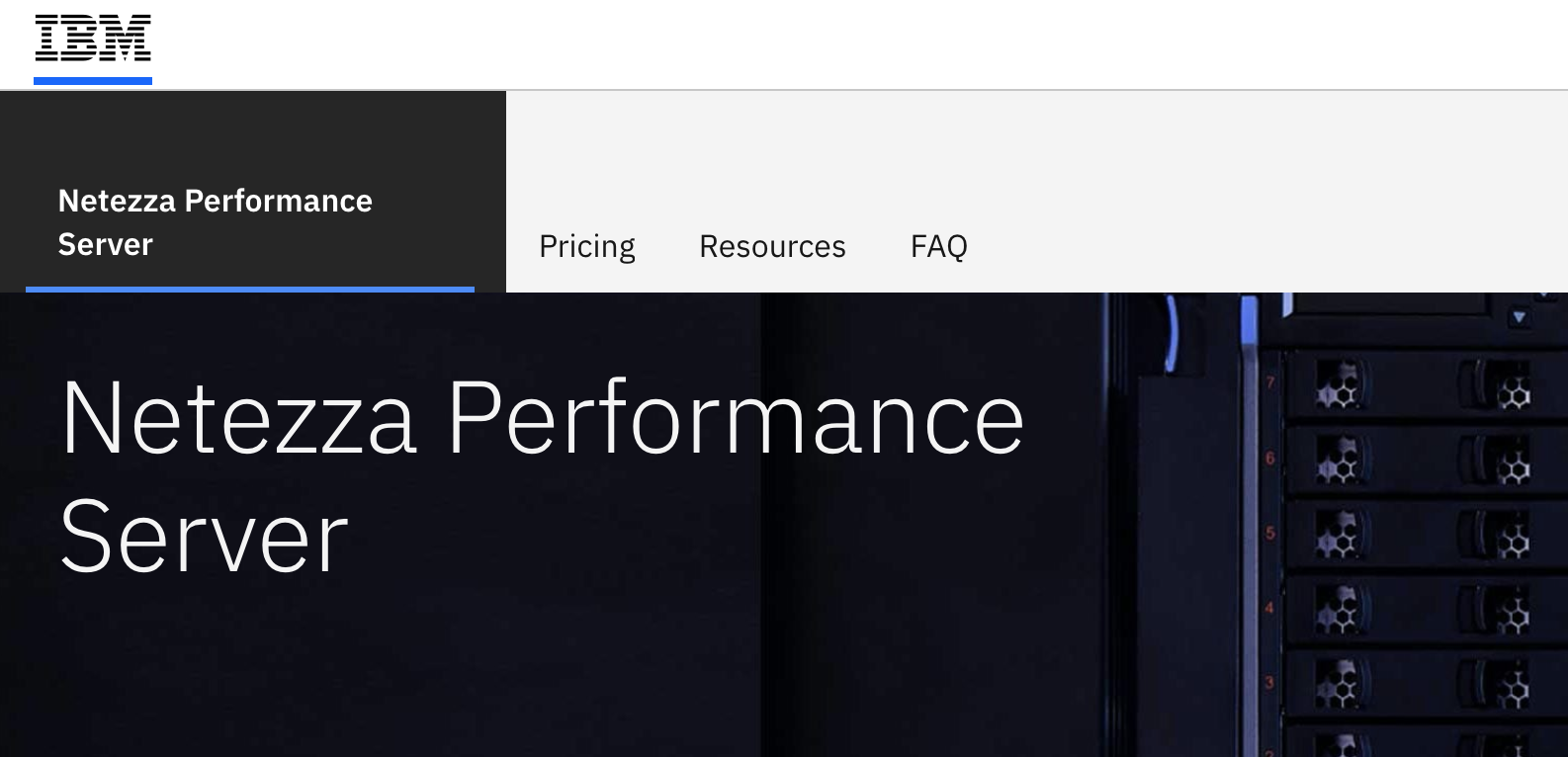Click the blue underline beneath the IBM logo
This screenshot has width=1568, height=757.
click(x=93, y=81)
